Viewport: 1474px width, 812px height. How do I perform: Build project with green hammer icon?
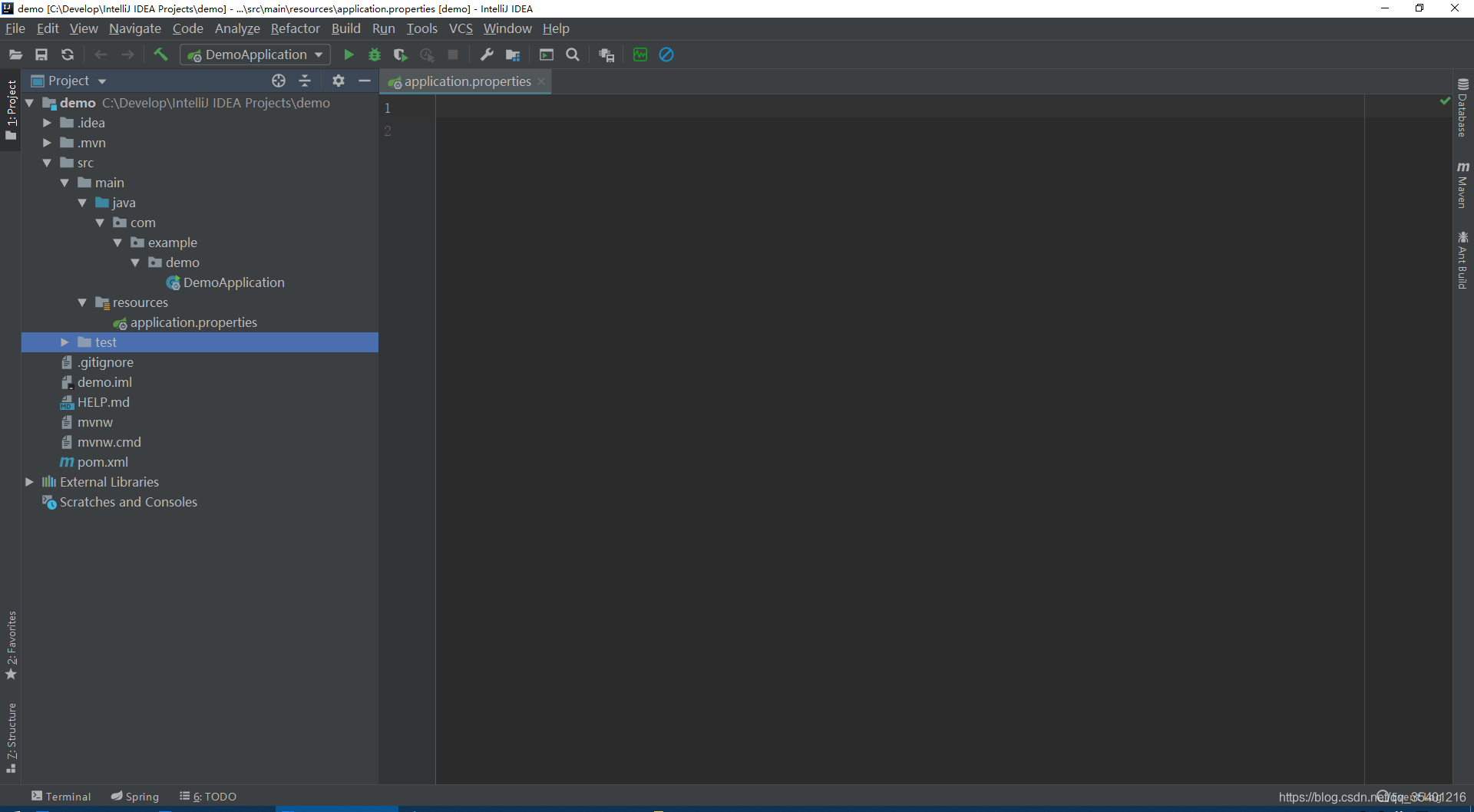[160, 54]
